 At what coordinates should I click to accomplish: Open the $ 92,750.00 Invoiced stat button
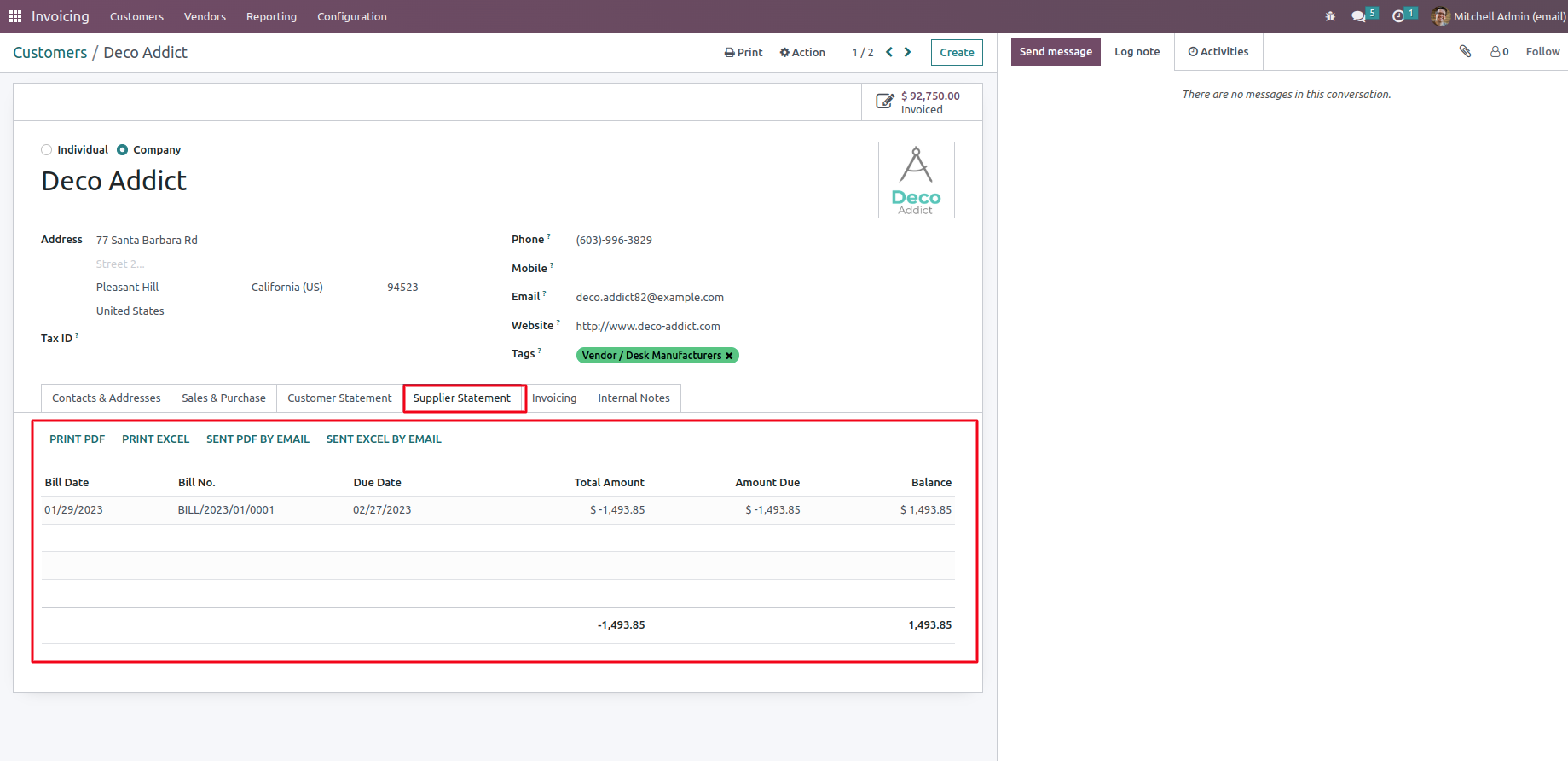(922, 102)
